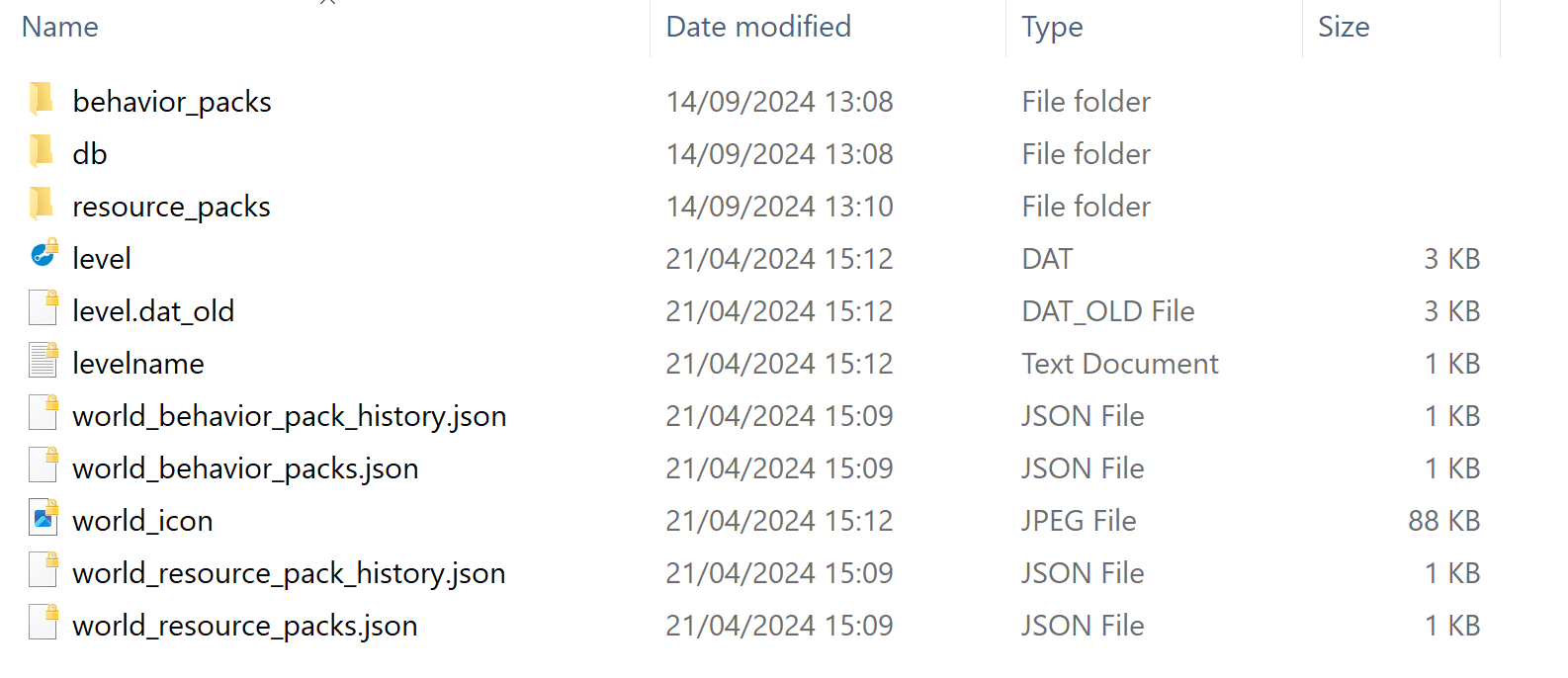Click the level.dat_old file icon
Image resolution: width=1568 pixels, height=678 pixels.
coord(44,309)
